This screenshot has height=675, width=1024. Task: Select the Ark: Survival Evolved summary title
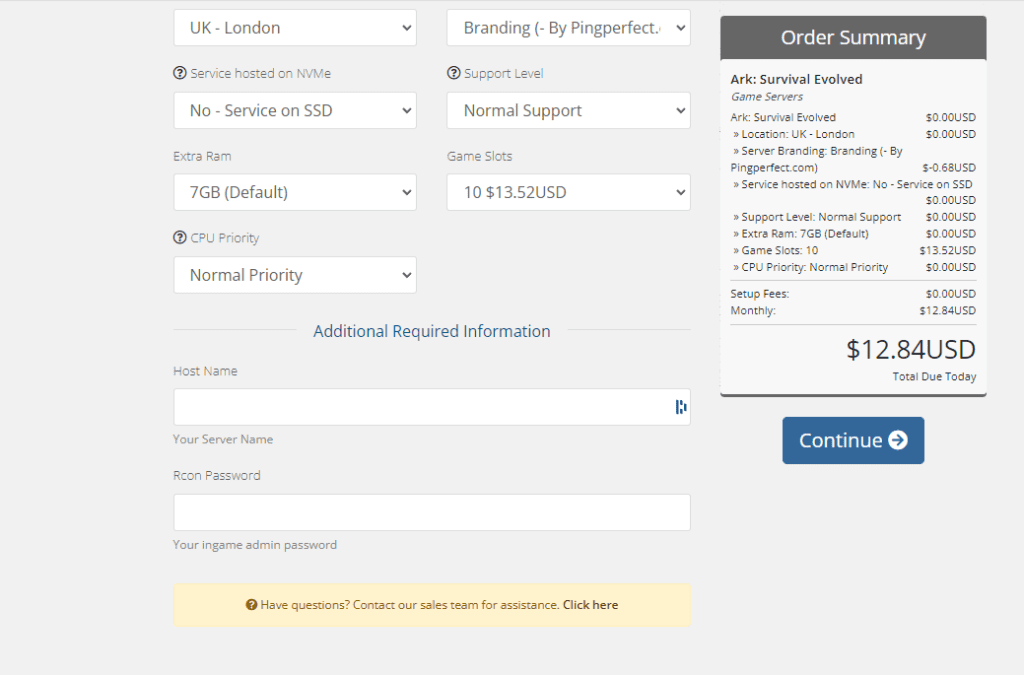(796, 79)
